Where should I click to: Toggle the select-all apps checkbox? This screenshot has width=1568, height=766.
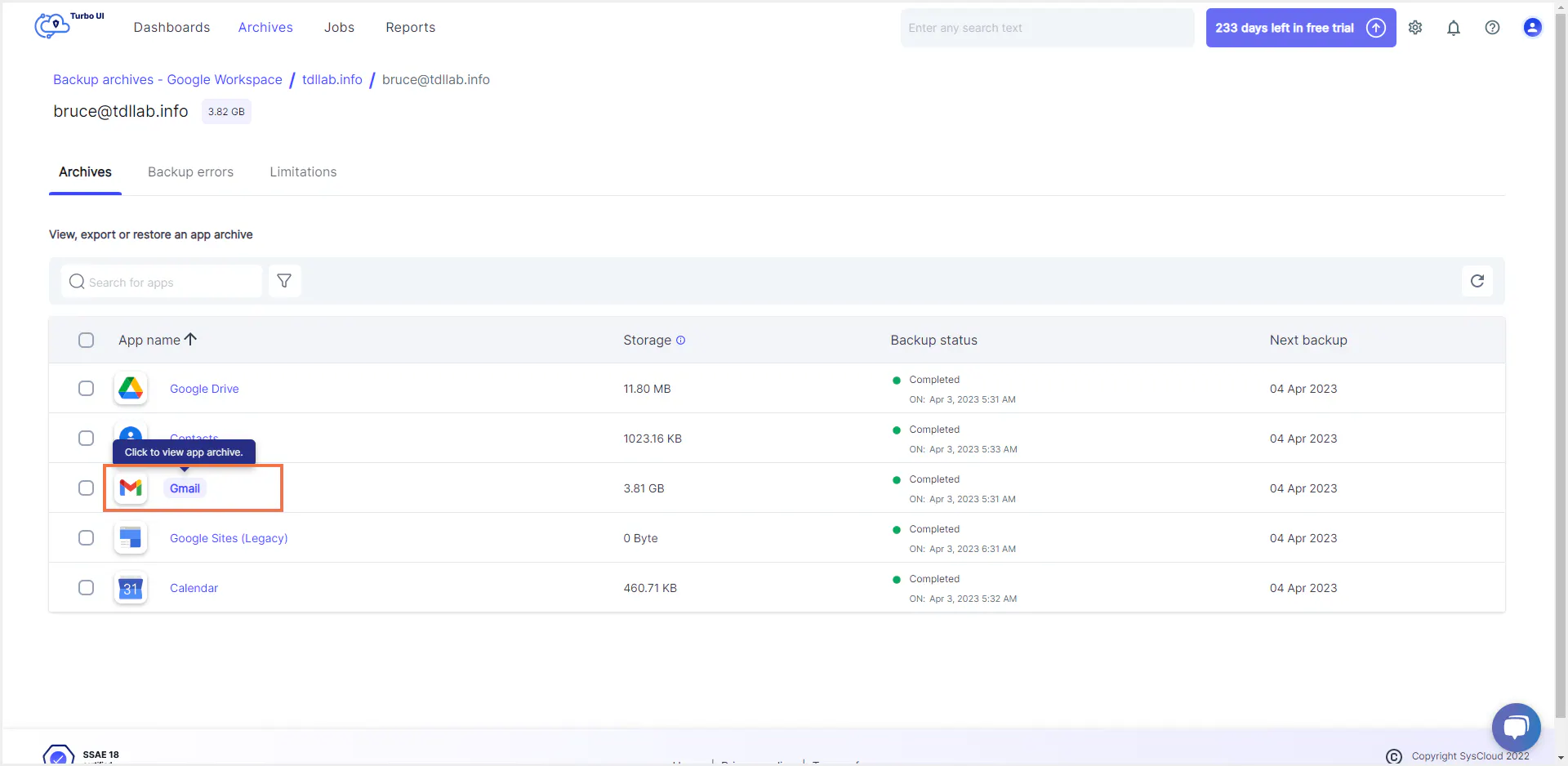(86, 341)
